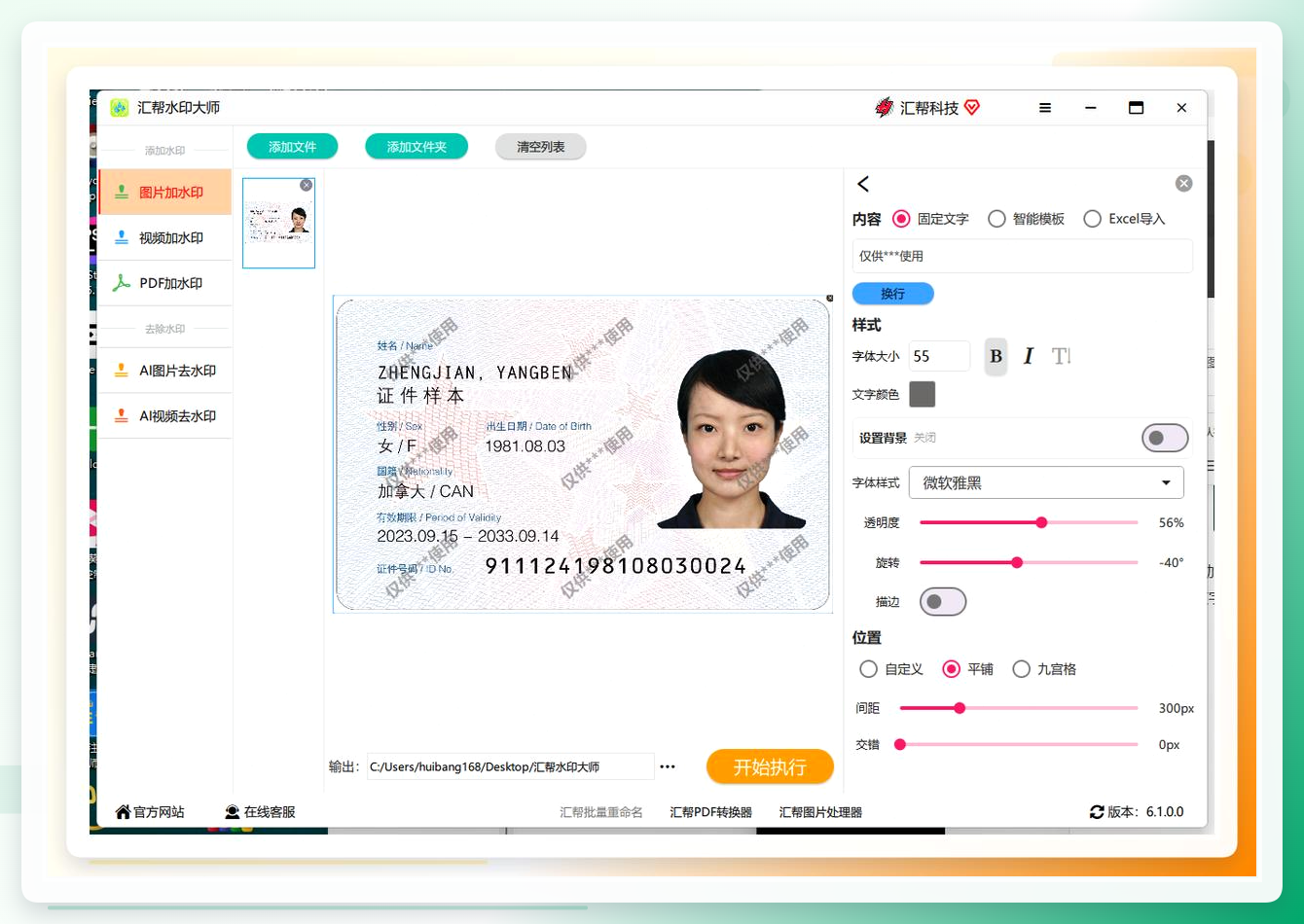Remove the ID card thumbnail from list
Image resolution: width=1304 pixels, height=924 pixels.
click(307, 185)
